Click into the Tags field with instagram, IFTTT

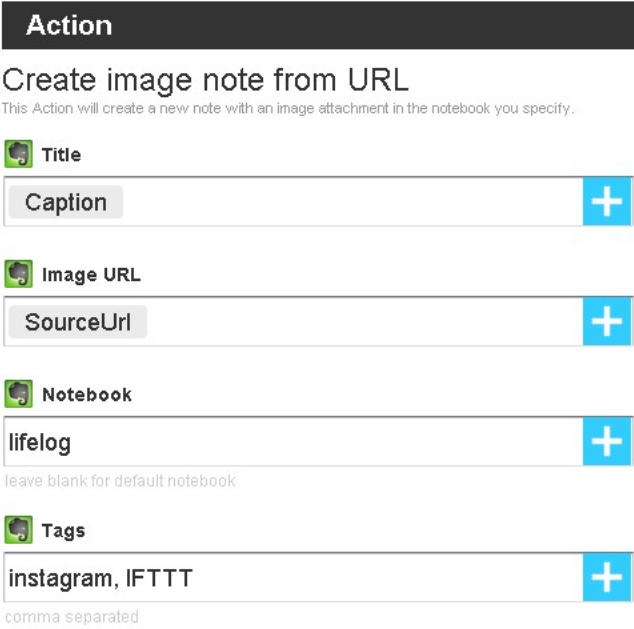[x=290, y=578]
